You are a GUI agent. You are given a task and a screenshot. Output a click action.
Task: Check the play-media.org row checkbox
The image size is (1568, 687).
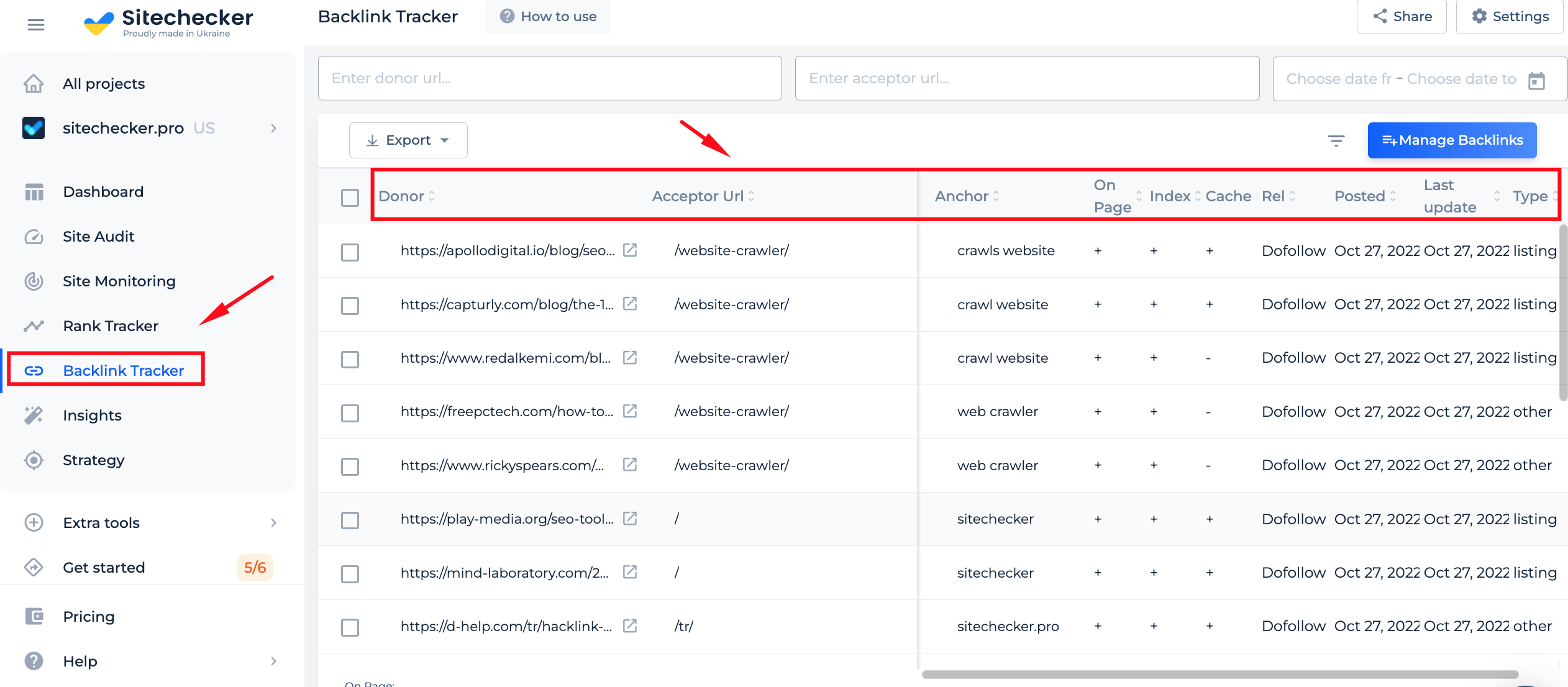tap(350, 520)
